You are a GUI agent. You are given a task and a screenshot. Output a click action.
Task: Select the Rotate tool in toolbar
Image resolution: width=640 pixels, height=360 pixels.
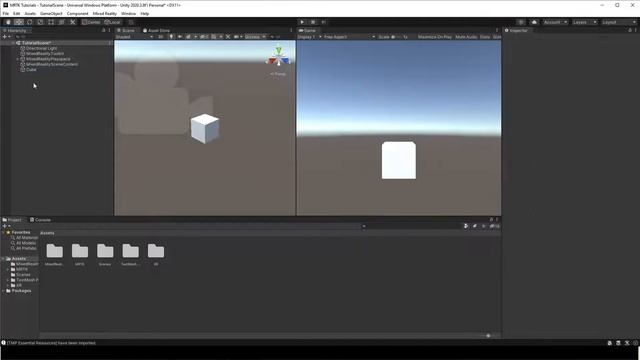tap(30, 22)
